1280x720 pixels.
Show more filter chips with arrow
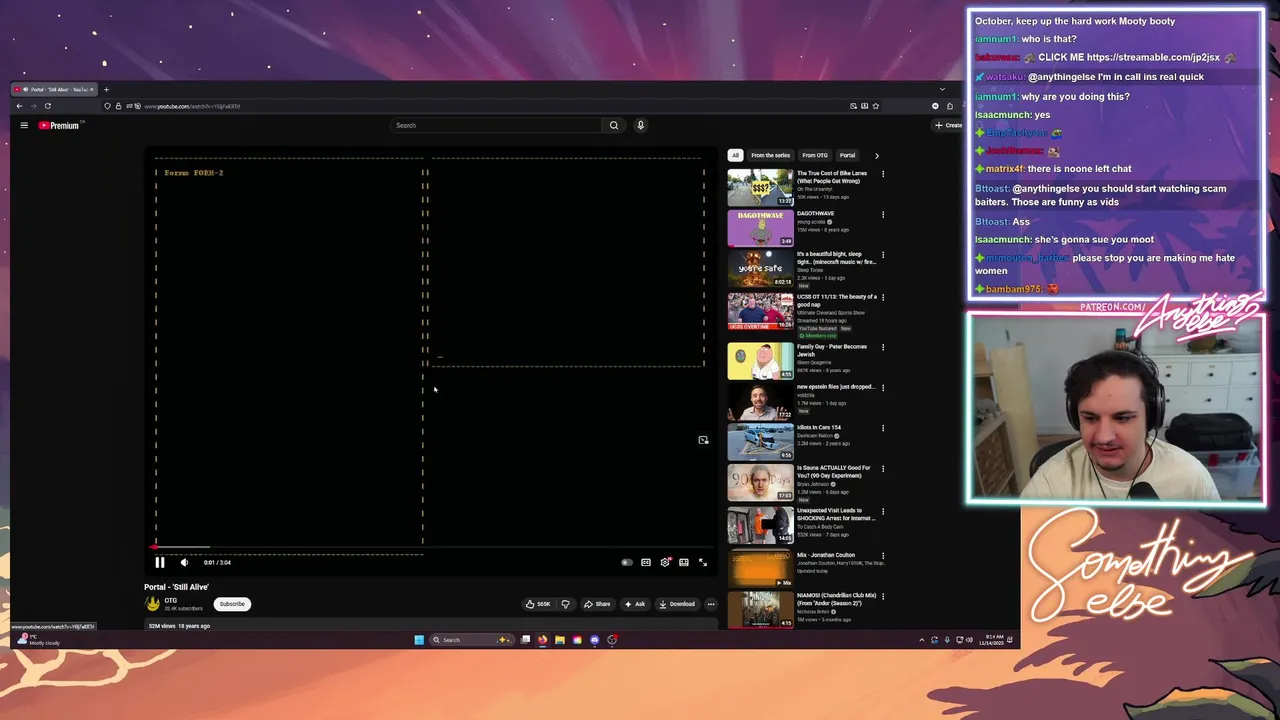click(877, 155)
